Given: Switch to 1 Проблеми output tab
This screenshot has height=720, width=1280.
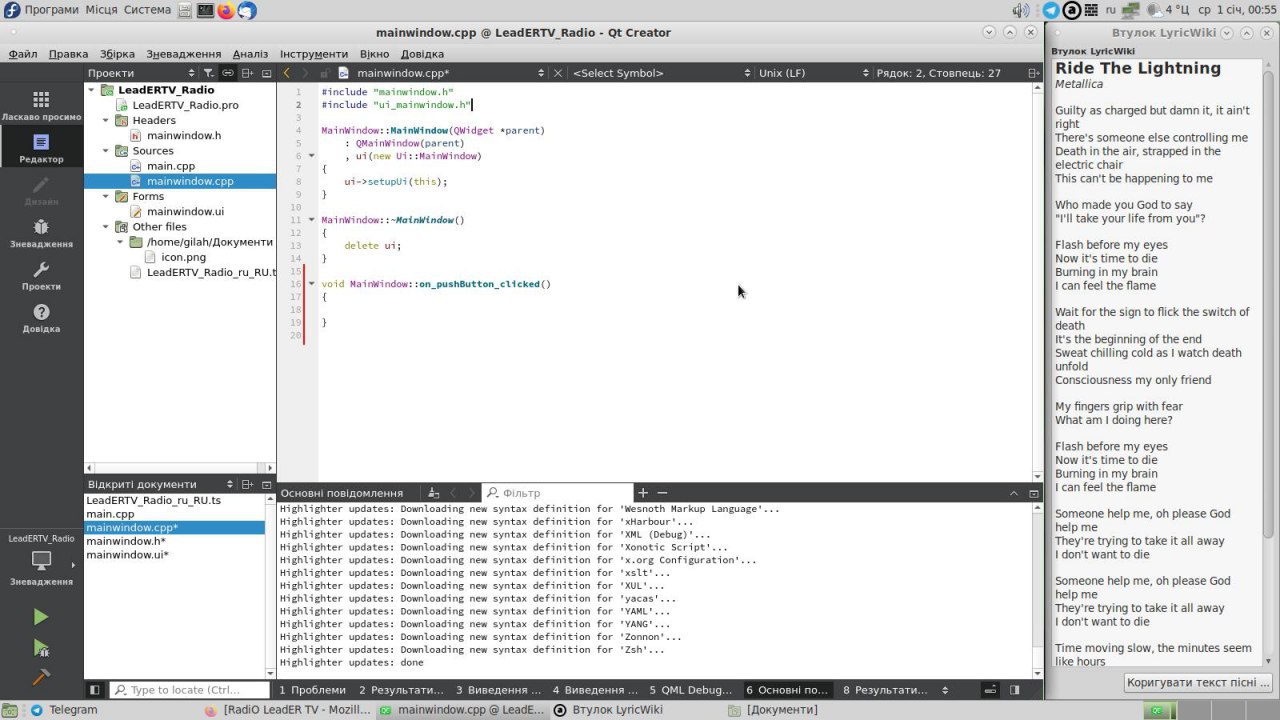Looking at the screenshot, I should [312, 690].
